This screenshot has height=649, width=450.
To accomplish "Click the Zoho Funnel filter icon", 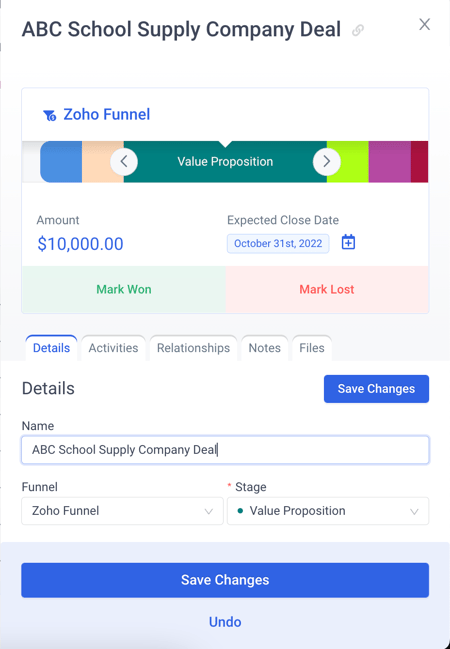I will (49, 115).
